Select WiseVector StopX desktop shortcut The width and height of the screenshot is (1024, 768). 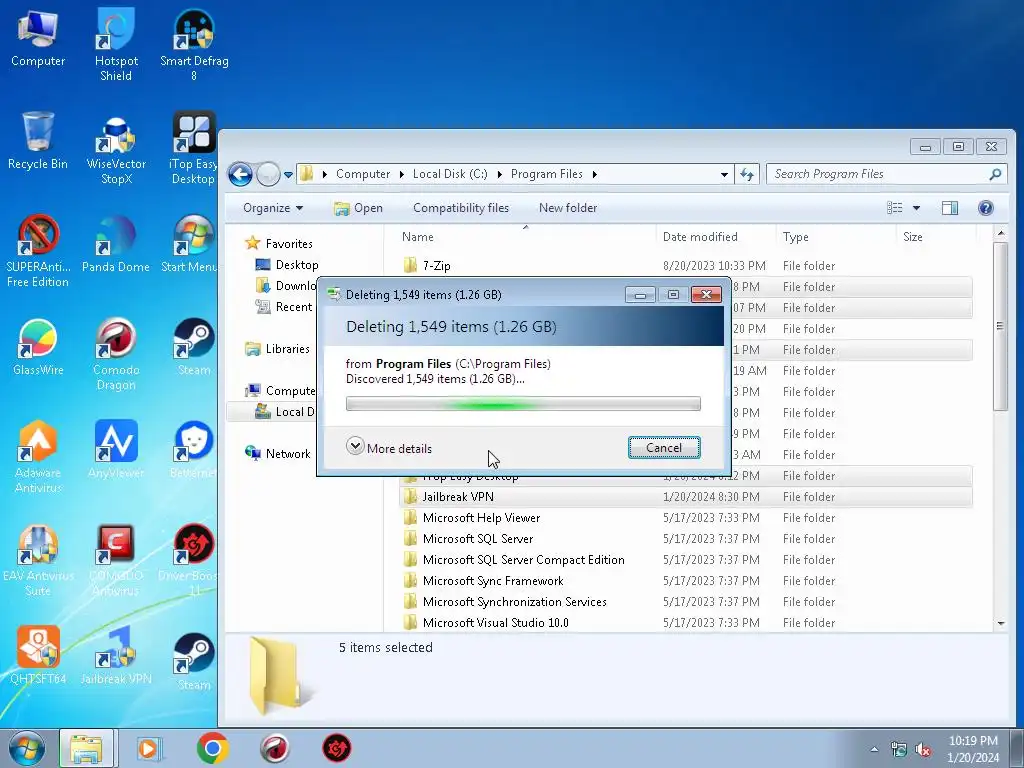click(x=116, y=149)
